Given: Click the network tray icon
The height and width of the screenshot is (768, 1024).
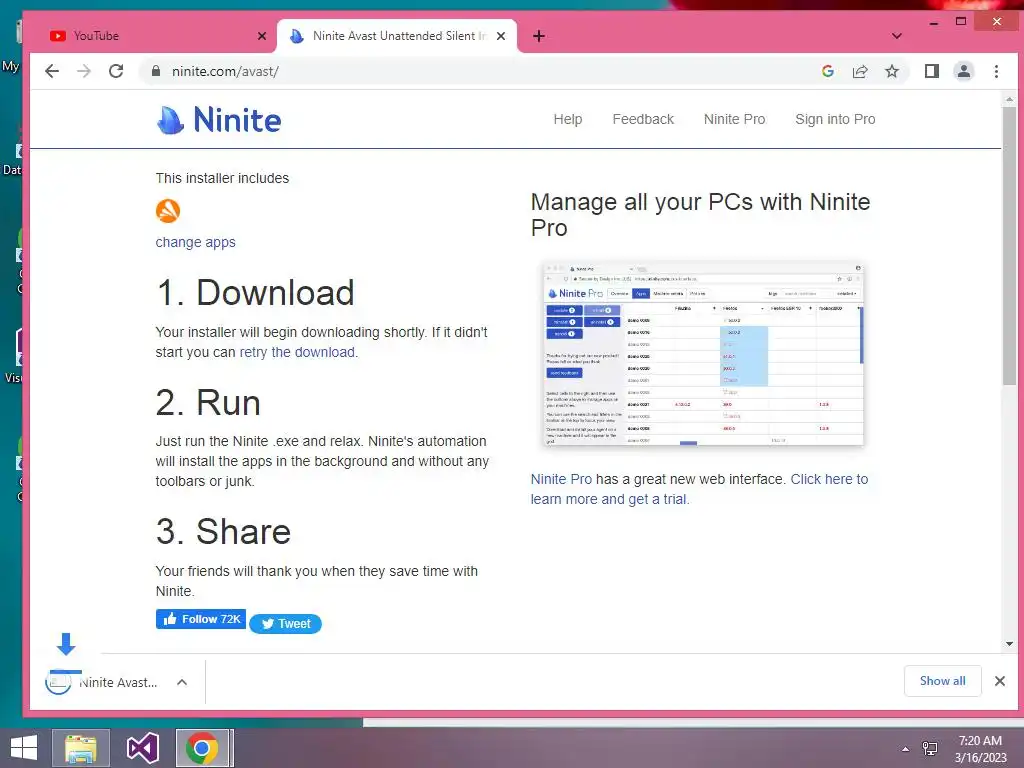Looking at the screenshot, I should (930, 748).
